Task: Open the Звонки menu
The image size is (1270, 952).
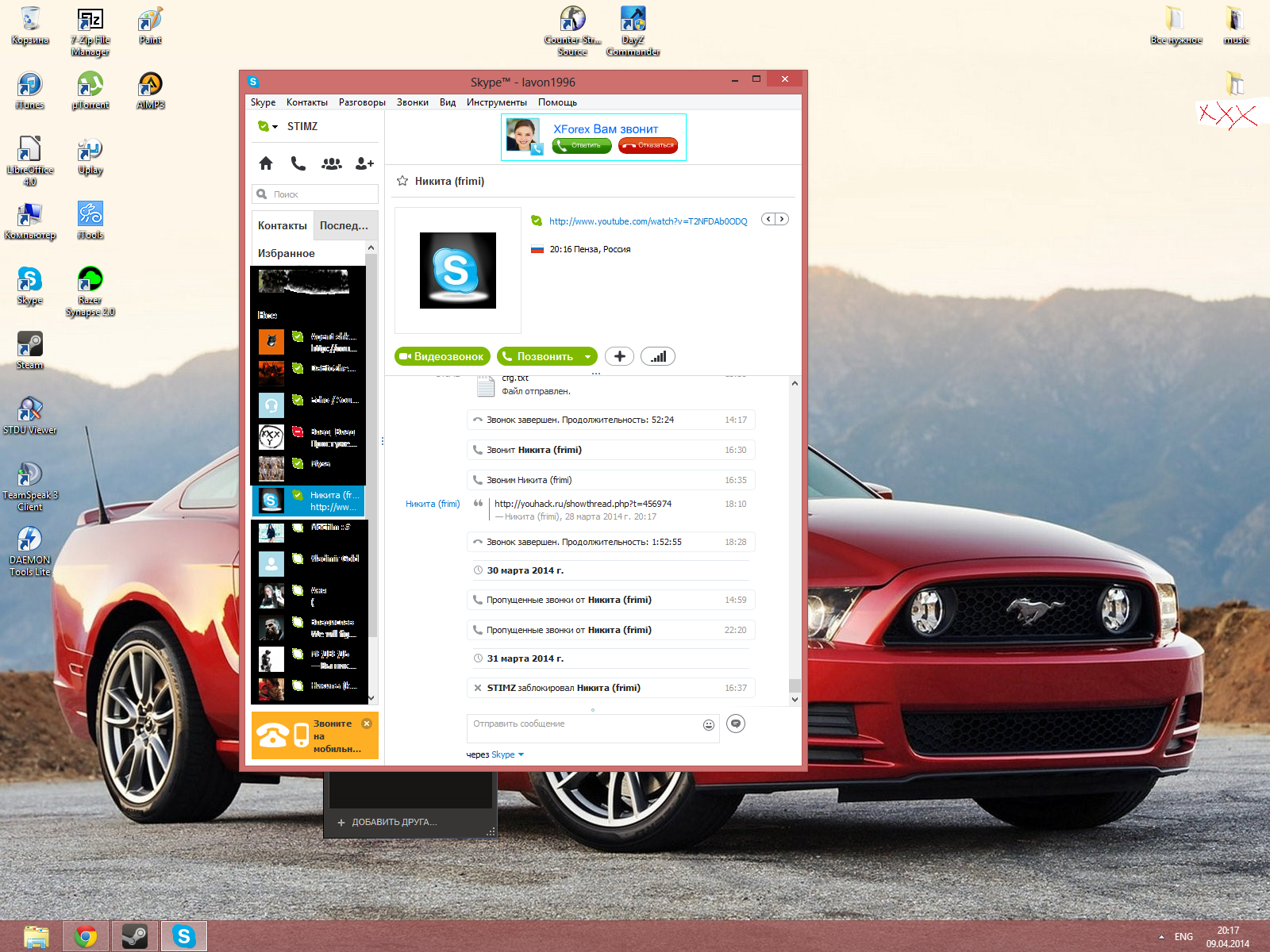Action: click(413, 102)
